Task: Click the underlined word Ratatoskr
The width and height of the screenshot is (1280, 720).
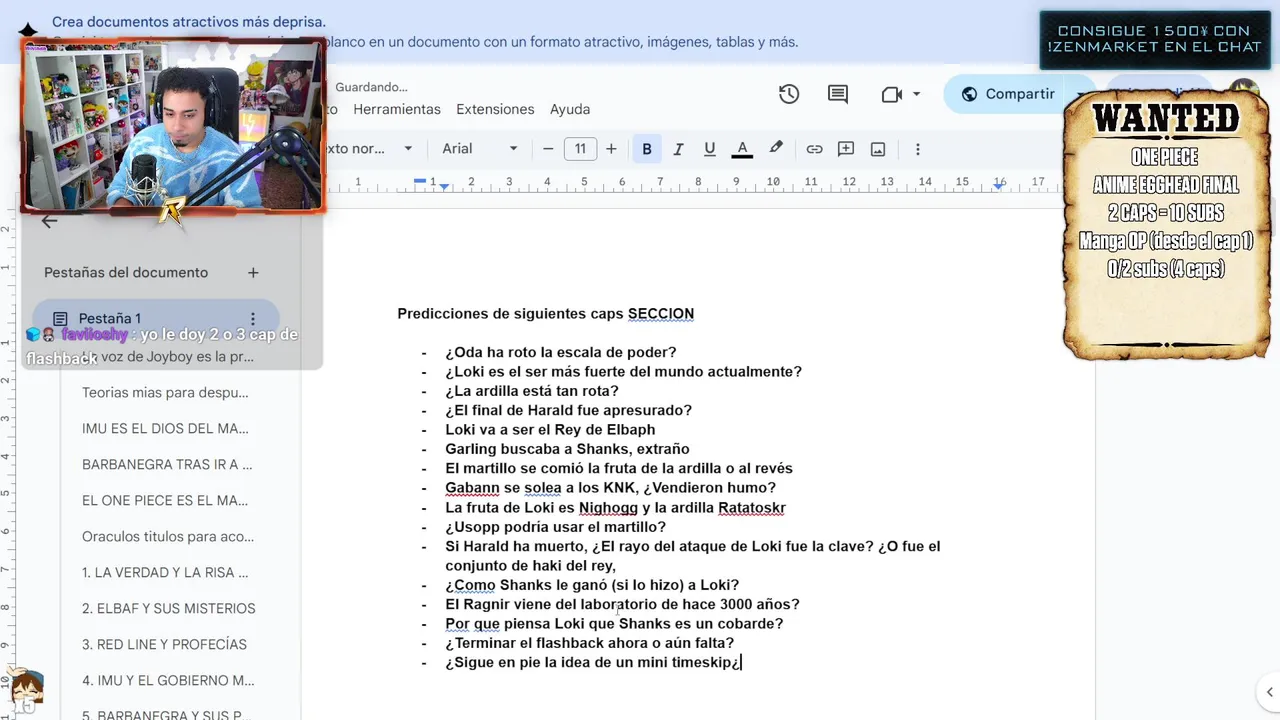Action: tap(752, 508)
